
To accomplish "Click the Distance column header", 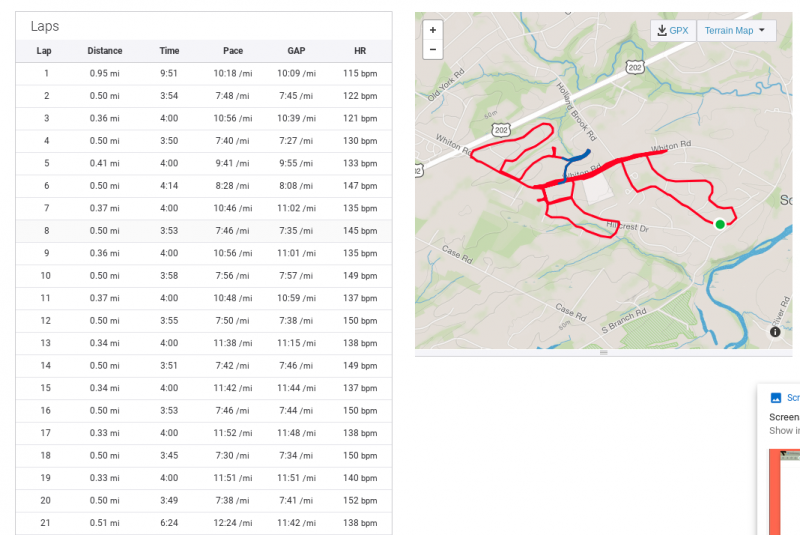I will (105, 51).
